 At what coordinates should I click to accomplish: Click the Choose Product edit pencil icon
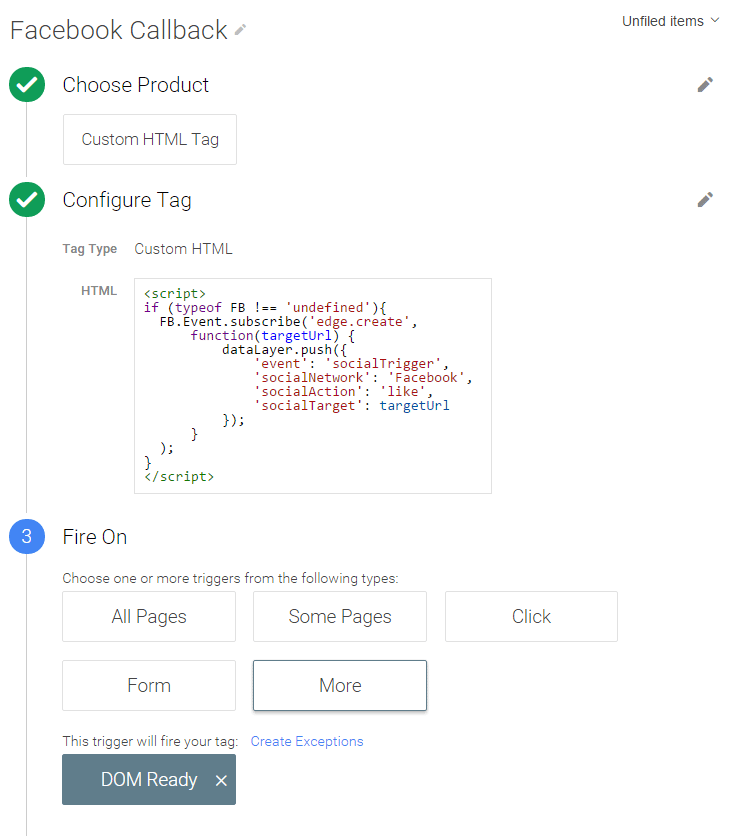click(705, 85)
